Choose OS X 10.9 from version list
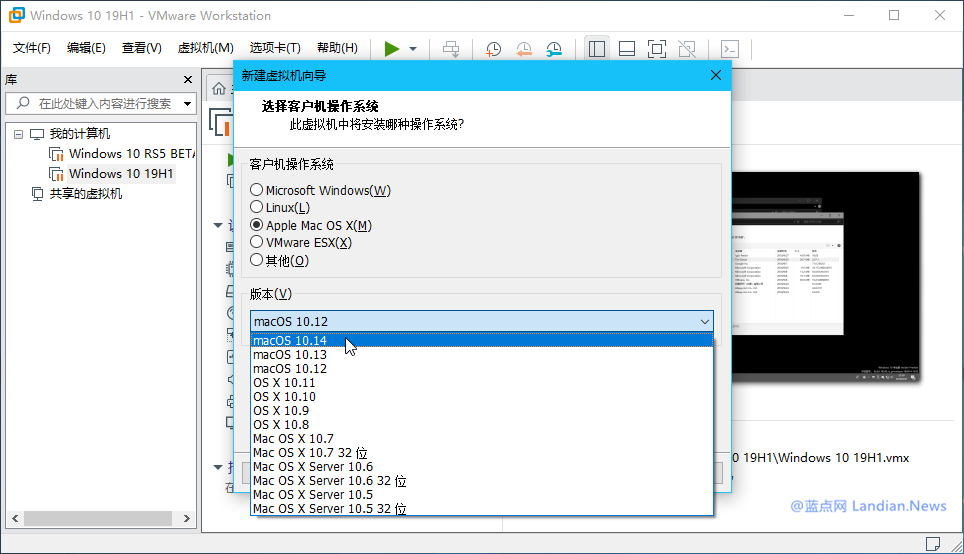 tap(482, 411)
